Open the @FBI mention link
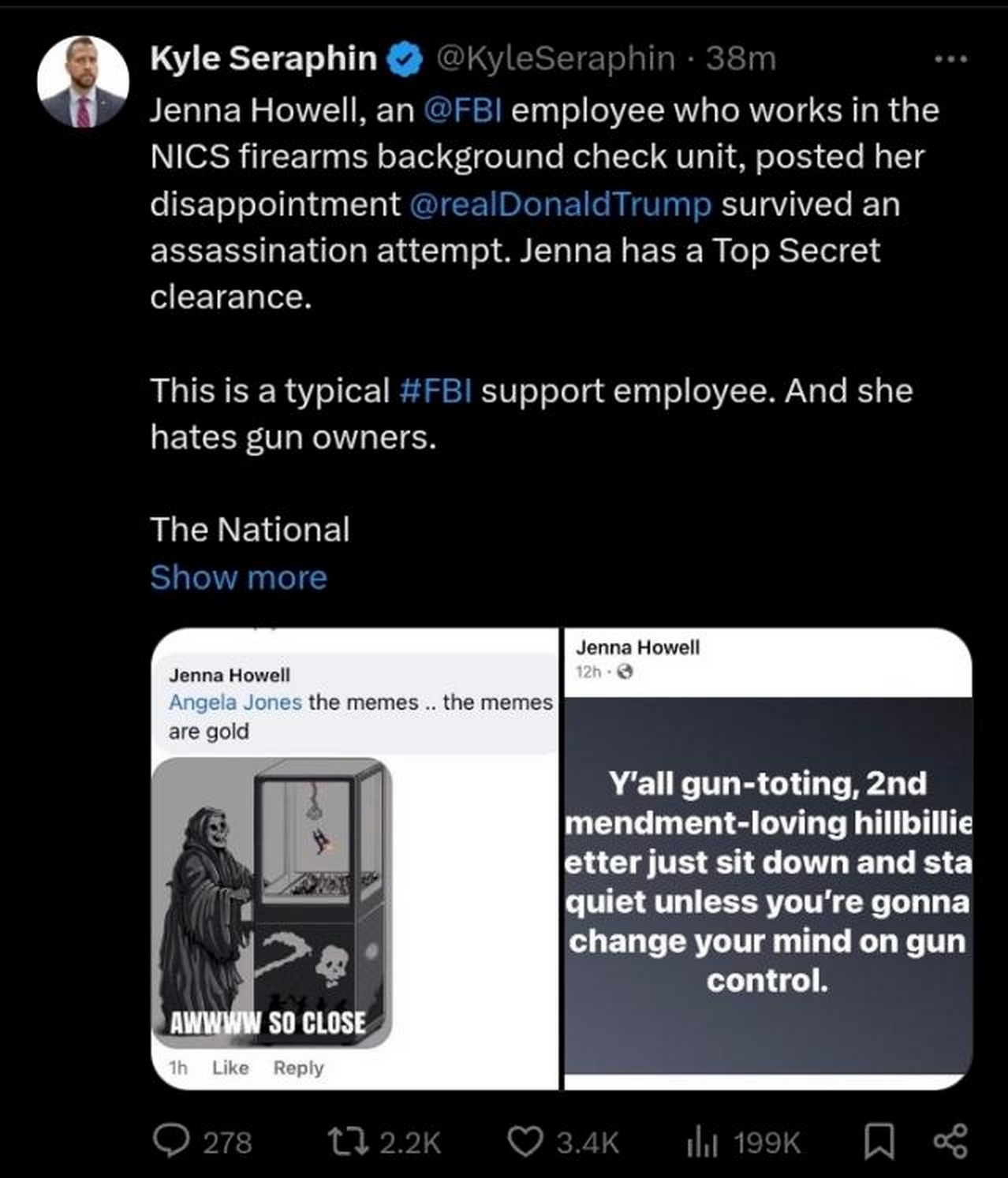 [x=462, y=110]
